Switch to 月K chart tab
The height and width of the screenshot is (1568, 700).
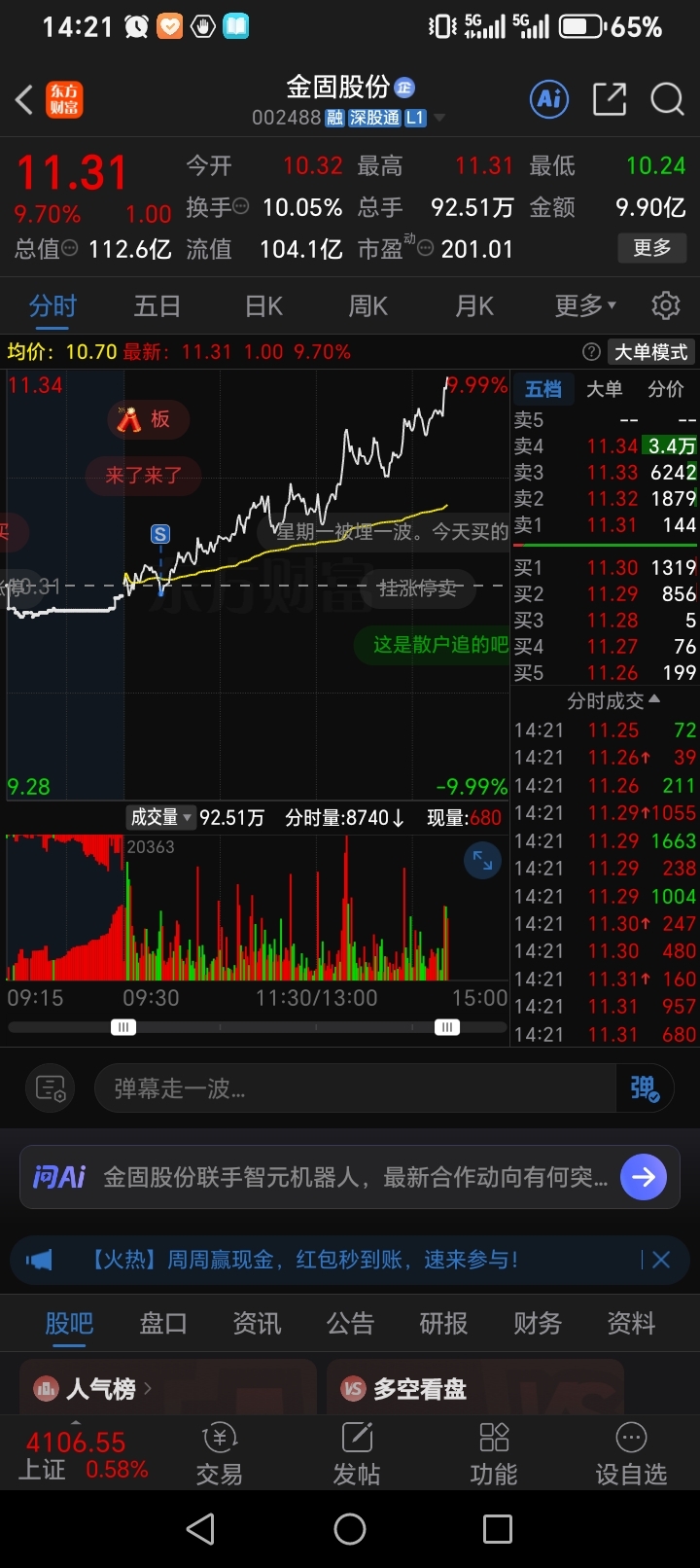[474, 306]
